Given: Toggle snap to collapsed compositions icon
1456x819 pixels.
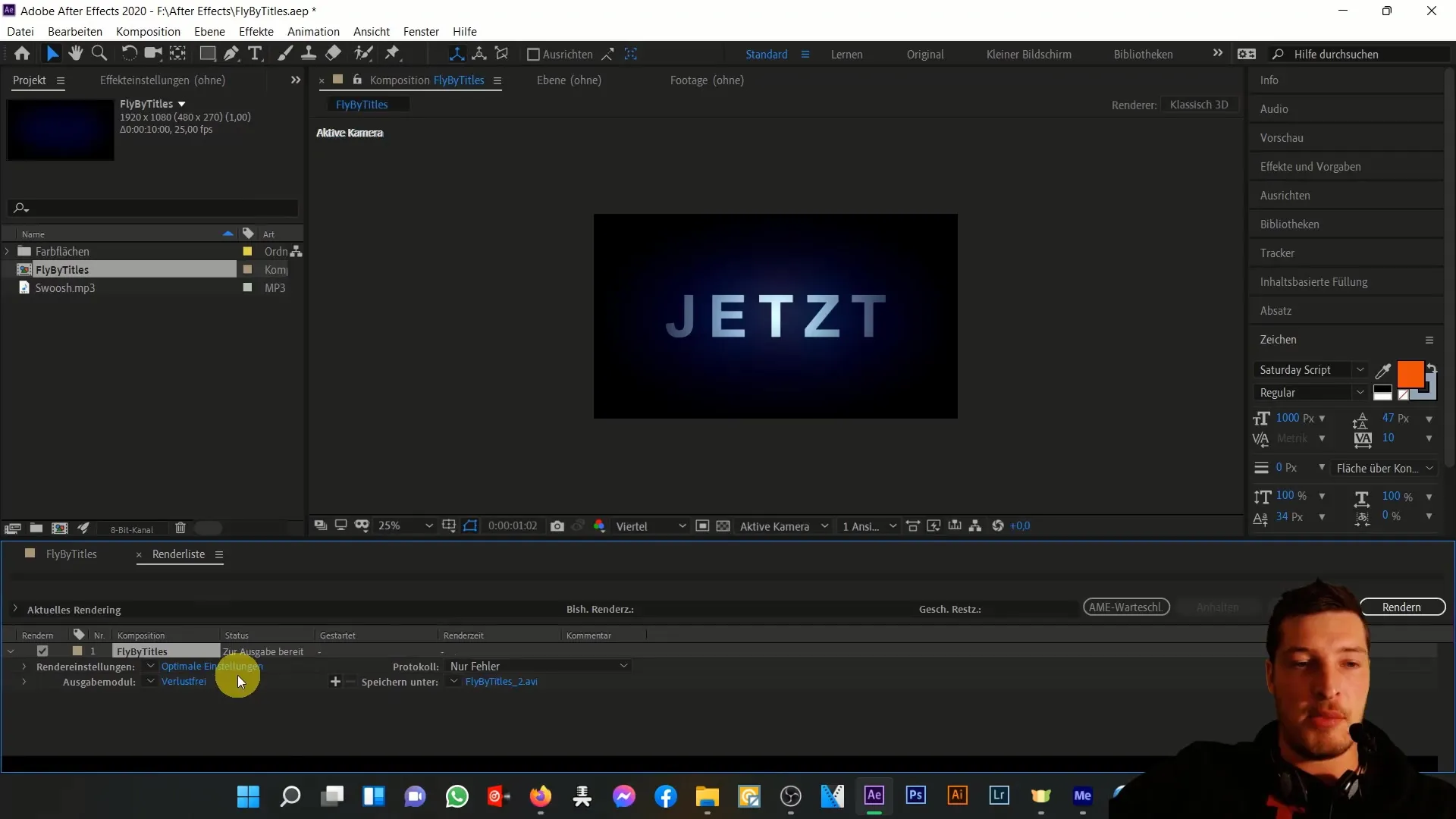Looking at the screenshot, I should pyautogui.click(x=631, y=54).
